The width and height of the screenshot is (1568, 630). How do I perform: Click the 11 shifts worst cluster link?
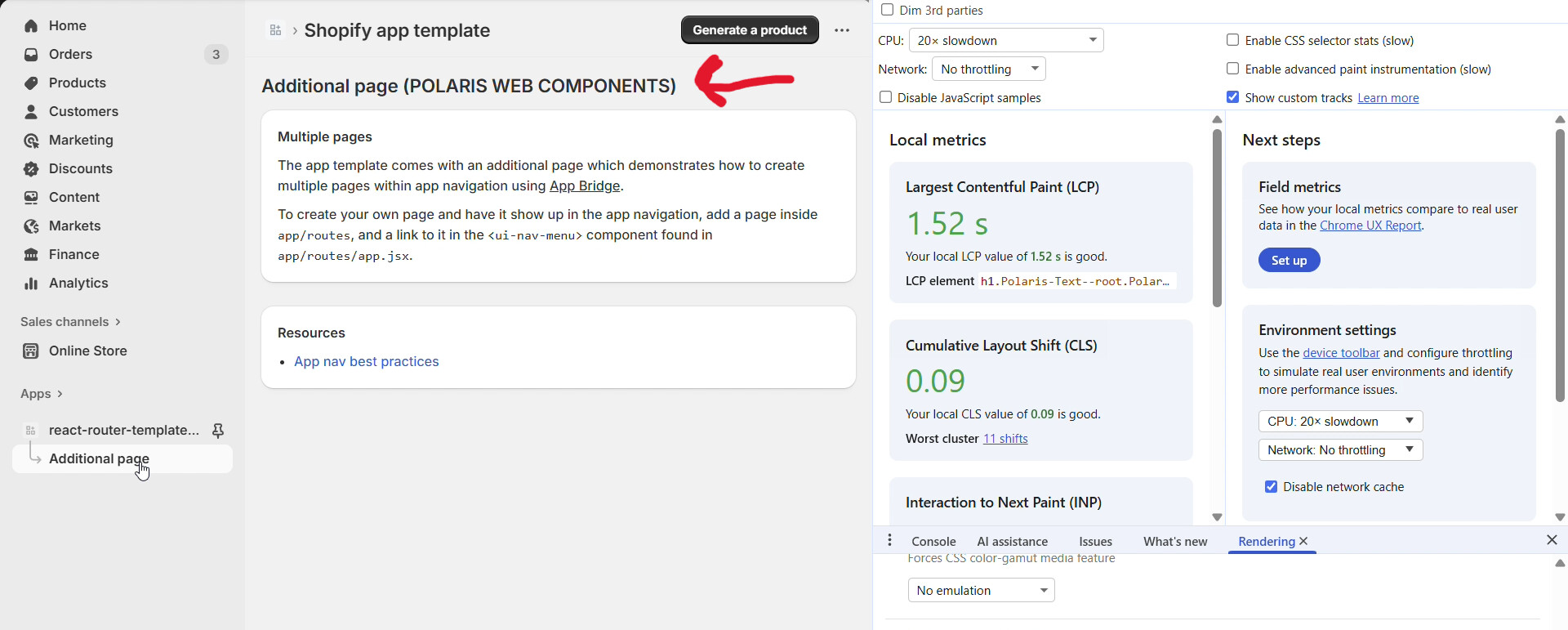click(x=1005, y=439)
